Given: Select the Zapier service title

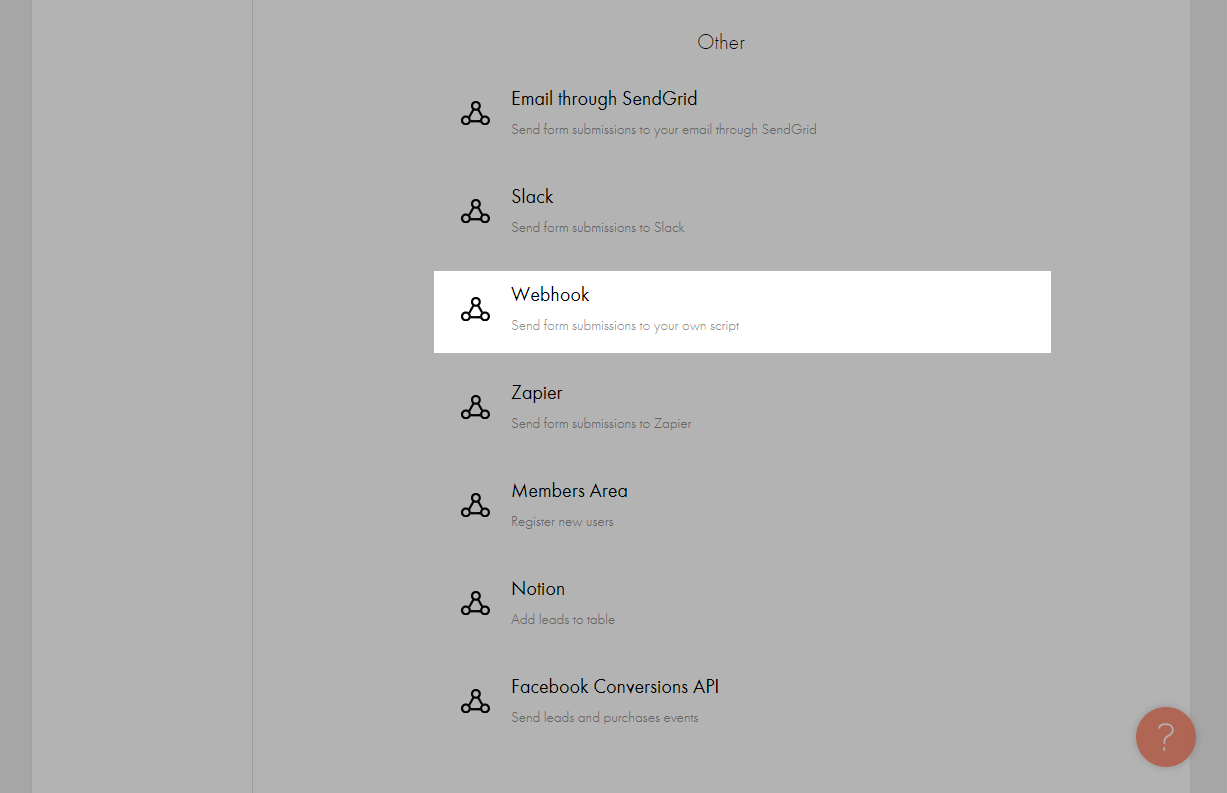Looking at the screenshot, I should 537,393.
